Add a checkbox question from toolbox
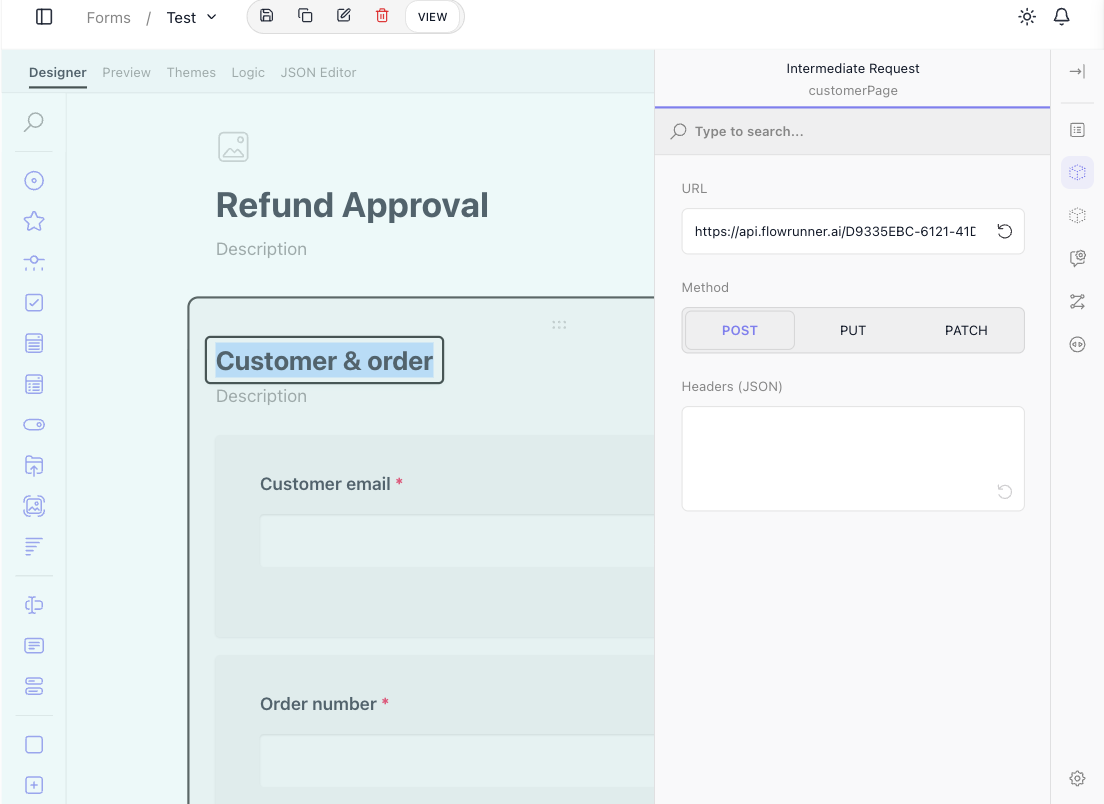The image size is (1104, 804). coord(34,303)
